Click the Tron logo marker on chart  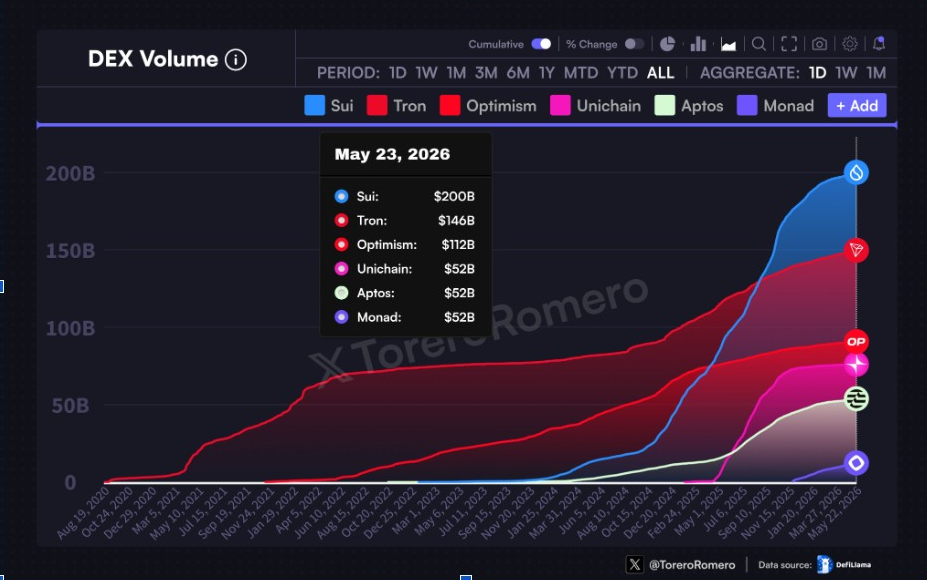[x=856, y=250]
